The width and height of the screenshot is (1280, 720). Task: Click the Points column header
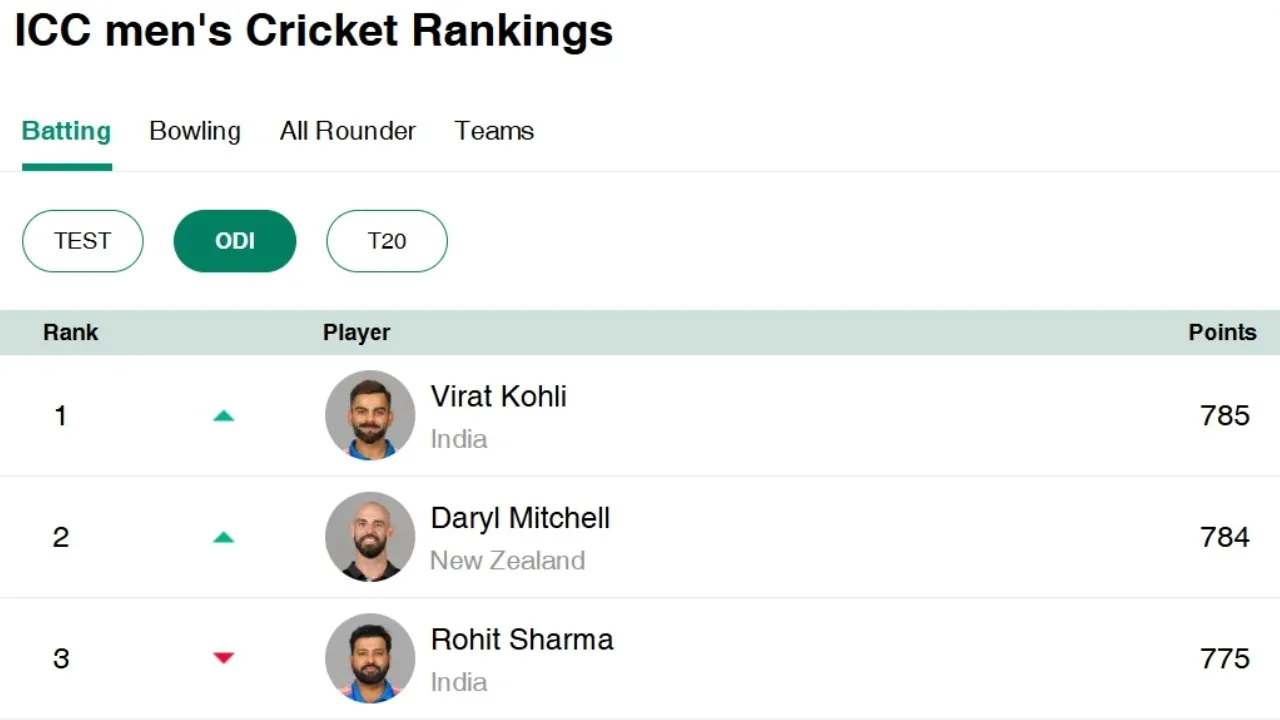(1222, 333)
